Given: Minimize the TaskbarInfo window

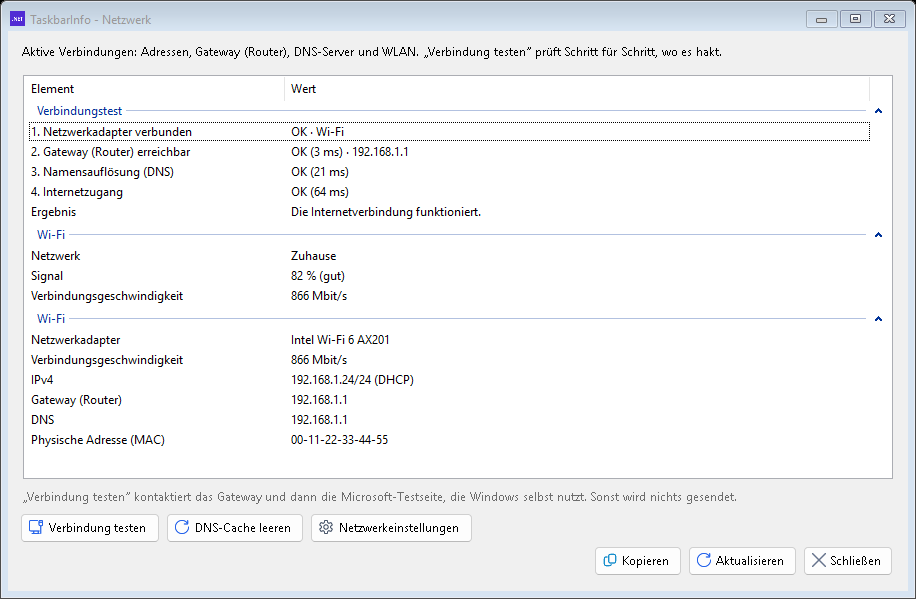Looking at the screenshot, I should [x=821, y=19].
